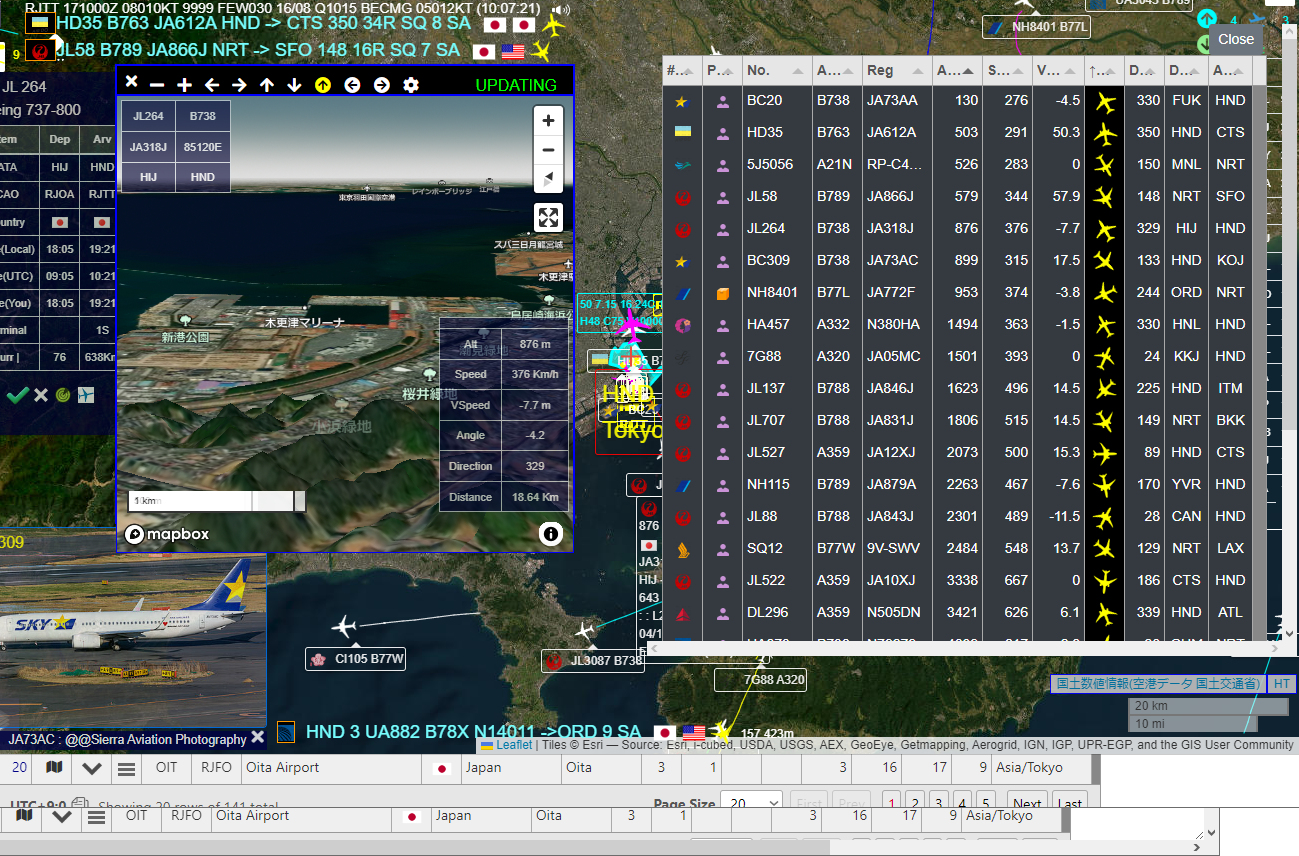This screenshot has width=1299, height=856.
Task: Open the Leaflet attribution link
Action: coord(514,744)
